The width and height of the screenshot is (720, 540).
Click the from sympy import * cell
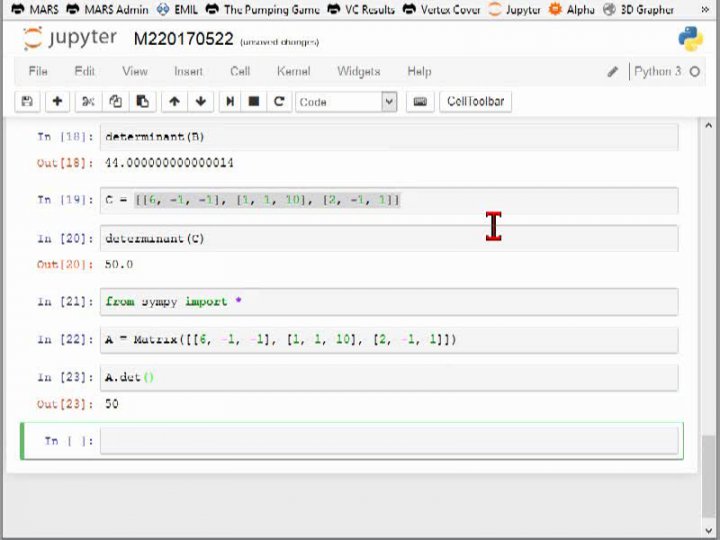(389, 302)
